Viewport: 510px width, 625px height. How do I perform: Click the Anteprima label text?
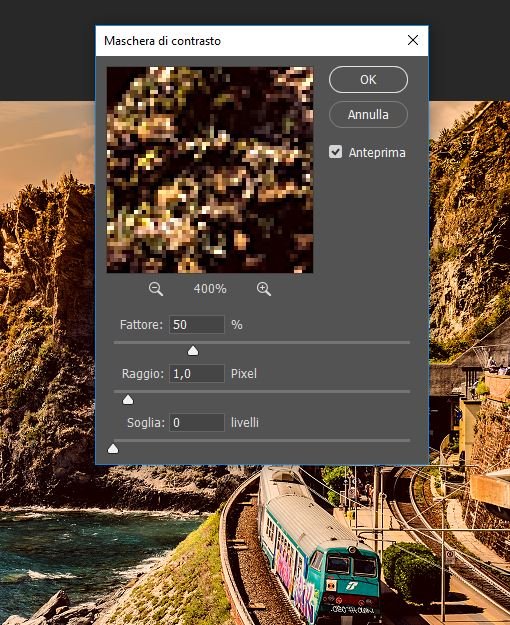coord(377,153)
